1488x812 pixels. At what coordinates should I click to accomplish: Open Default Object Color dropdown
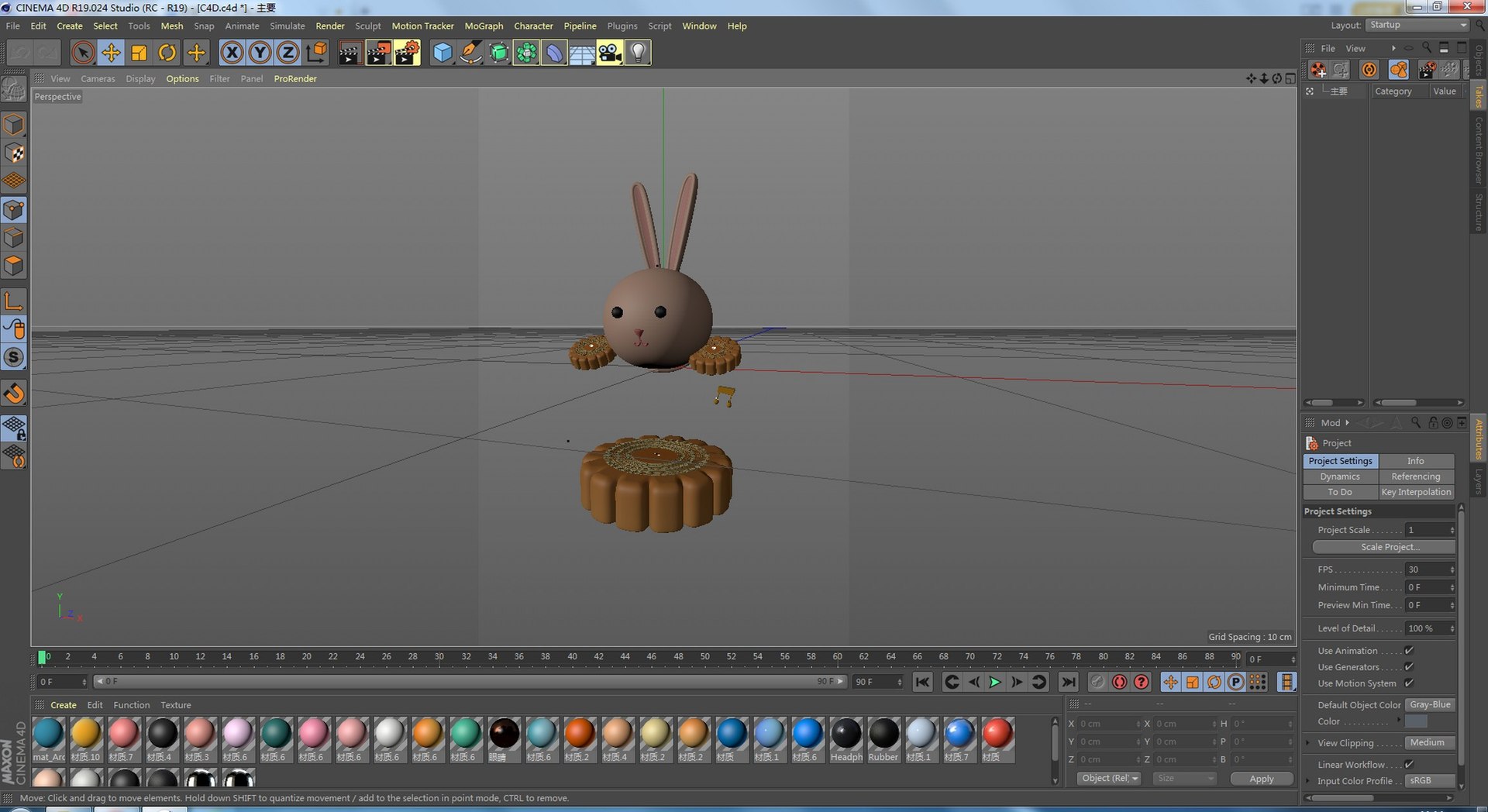[x=1430, y=705]
